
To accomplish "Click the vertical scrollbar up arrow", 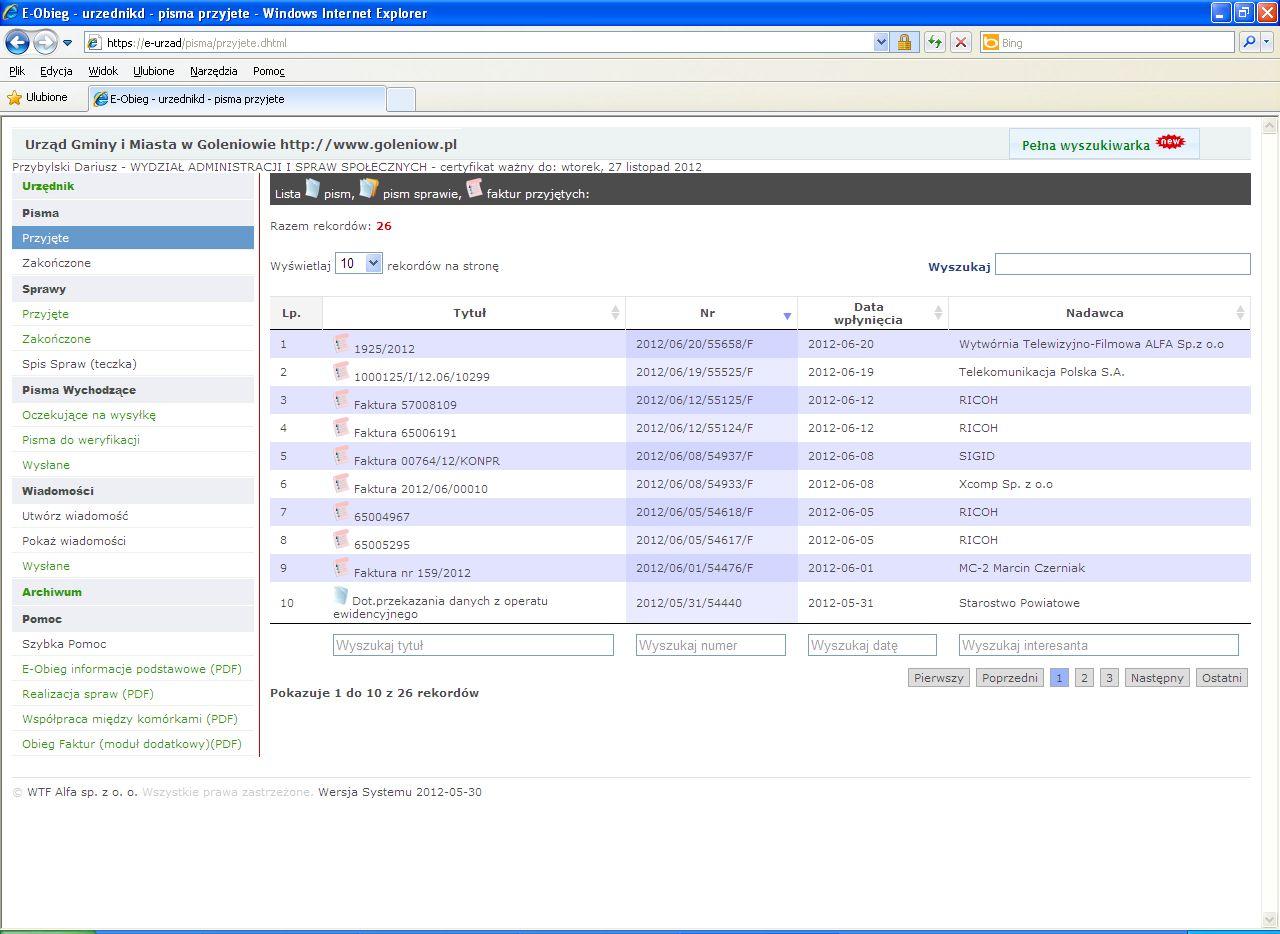I will click(1270, 126).
